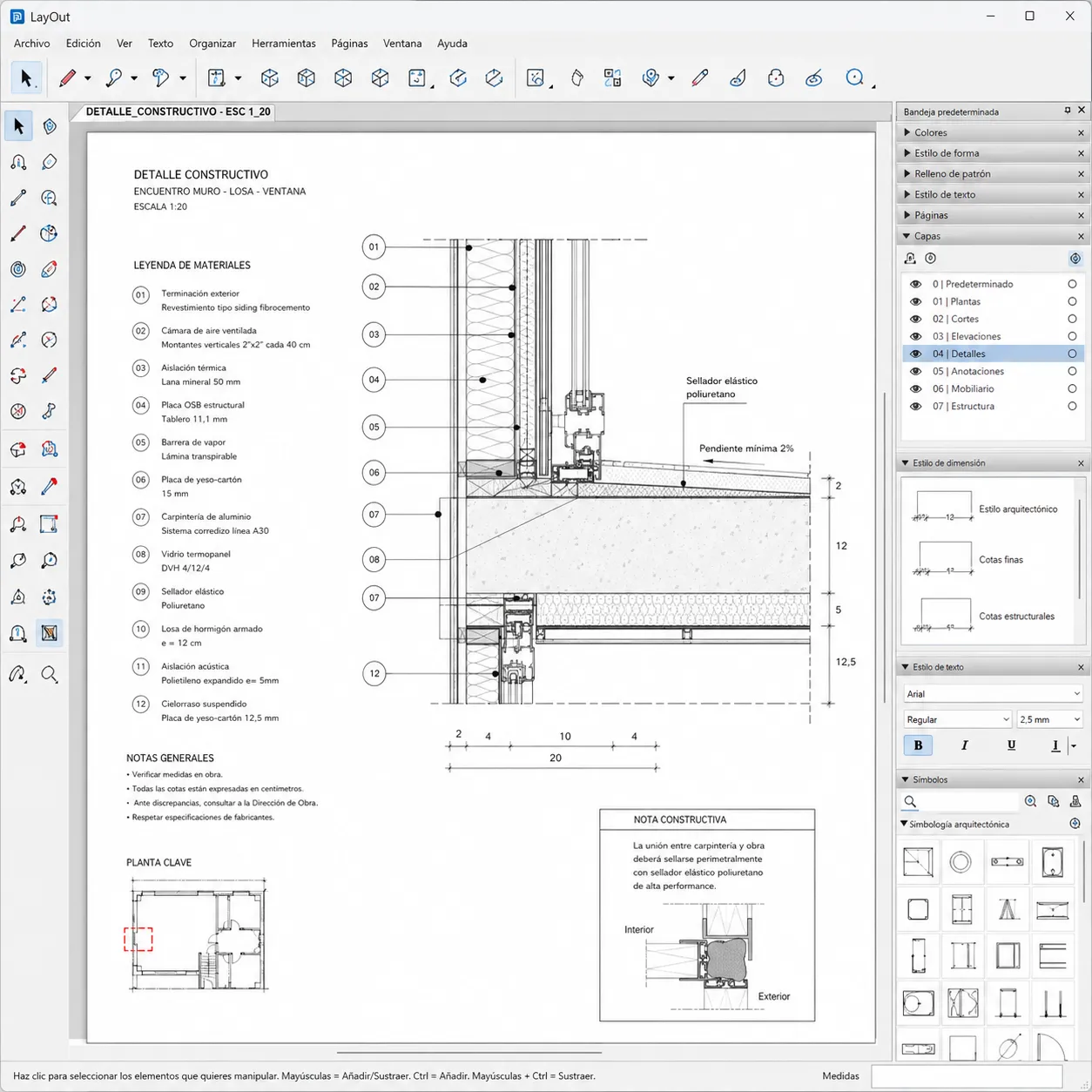Select the arrow tool in left toolbar
Viewport: 1092px width, 1092px height.
pos(18,126)
